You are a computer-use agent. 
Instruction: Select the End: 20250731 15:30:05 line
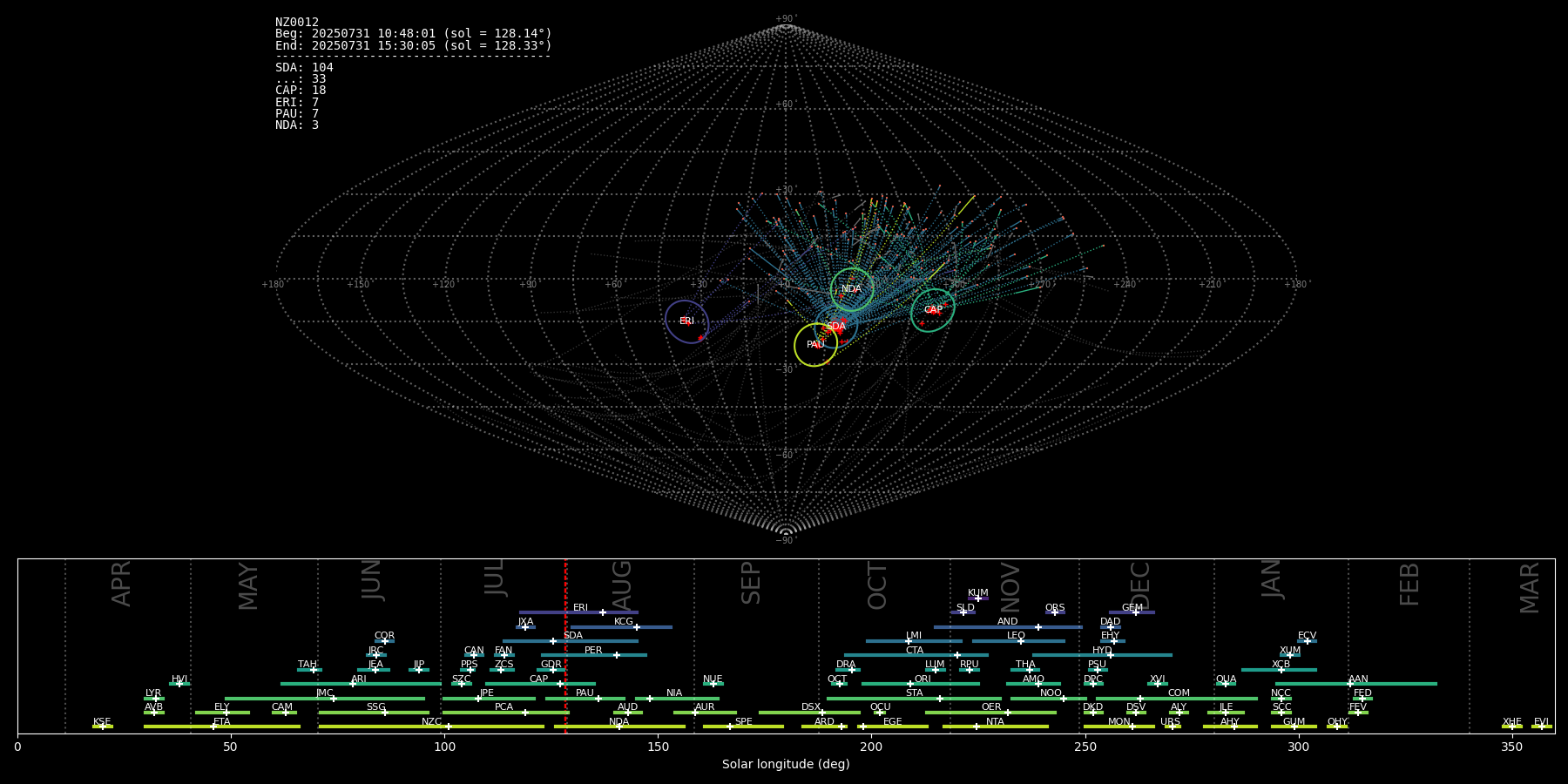[414, 45]
